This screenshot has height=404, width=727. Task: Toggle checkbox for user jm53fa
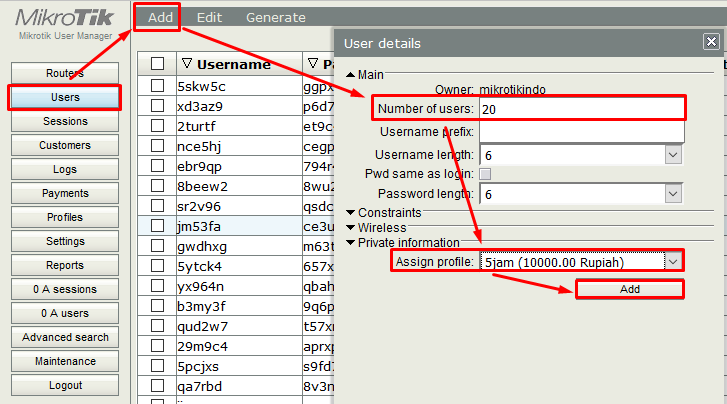(157, 225)
